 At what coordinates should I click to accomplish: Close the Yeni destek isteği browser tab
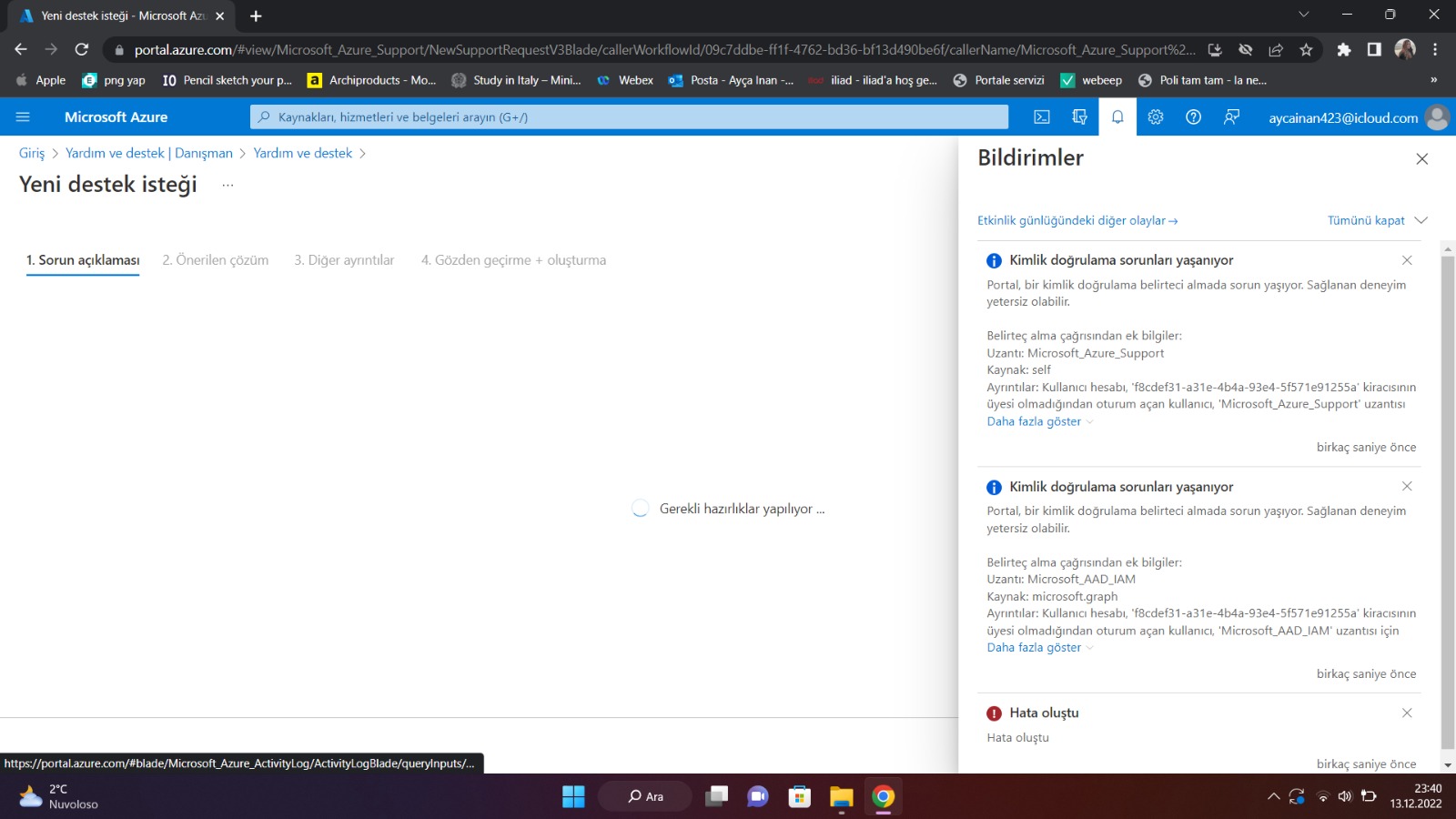pos(219,16)
